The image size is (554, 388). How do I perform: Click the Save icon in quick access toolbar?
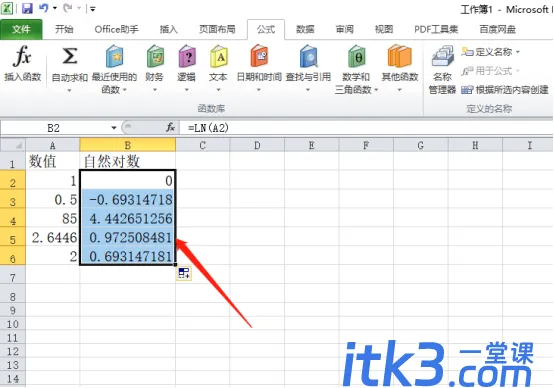[x=27, y=8]
